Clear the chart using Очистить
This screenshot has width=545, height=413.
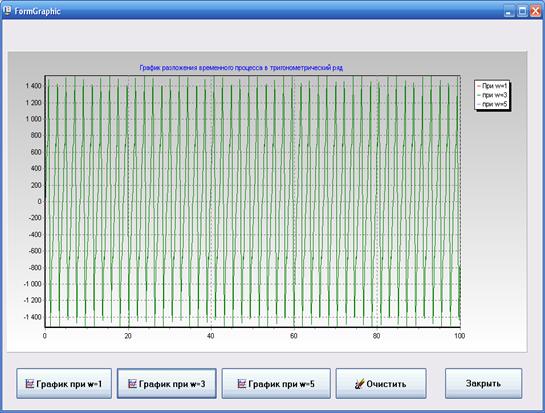(x=381, y=383)
